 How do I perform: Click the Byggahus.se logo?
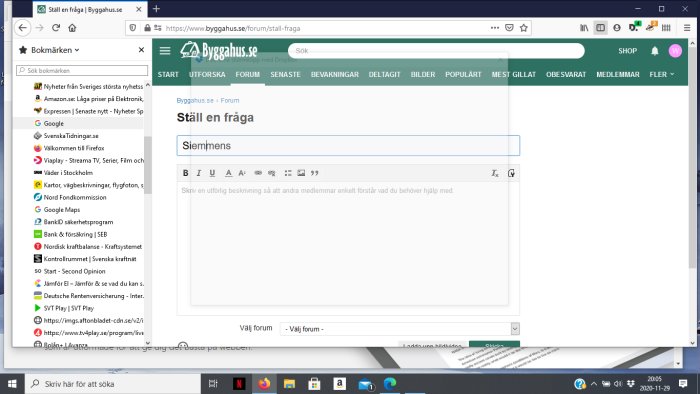click(x=219, y=51)
